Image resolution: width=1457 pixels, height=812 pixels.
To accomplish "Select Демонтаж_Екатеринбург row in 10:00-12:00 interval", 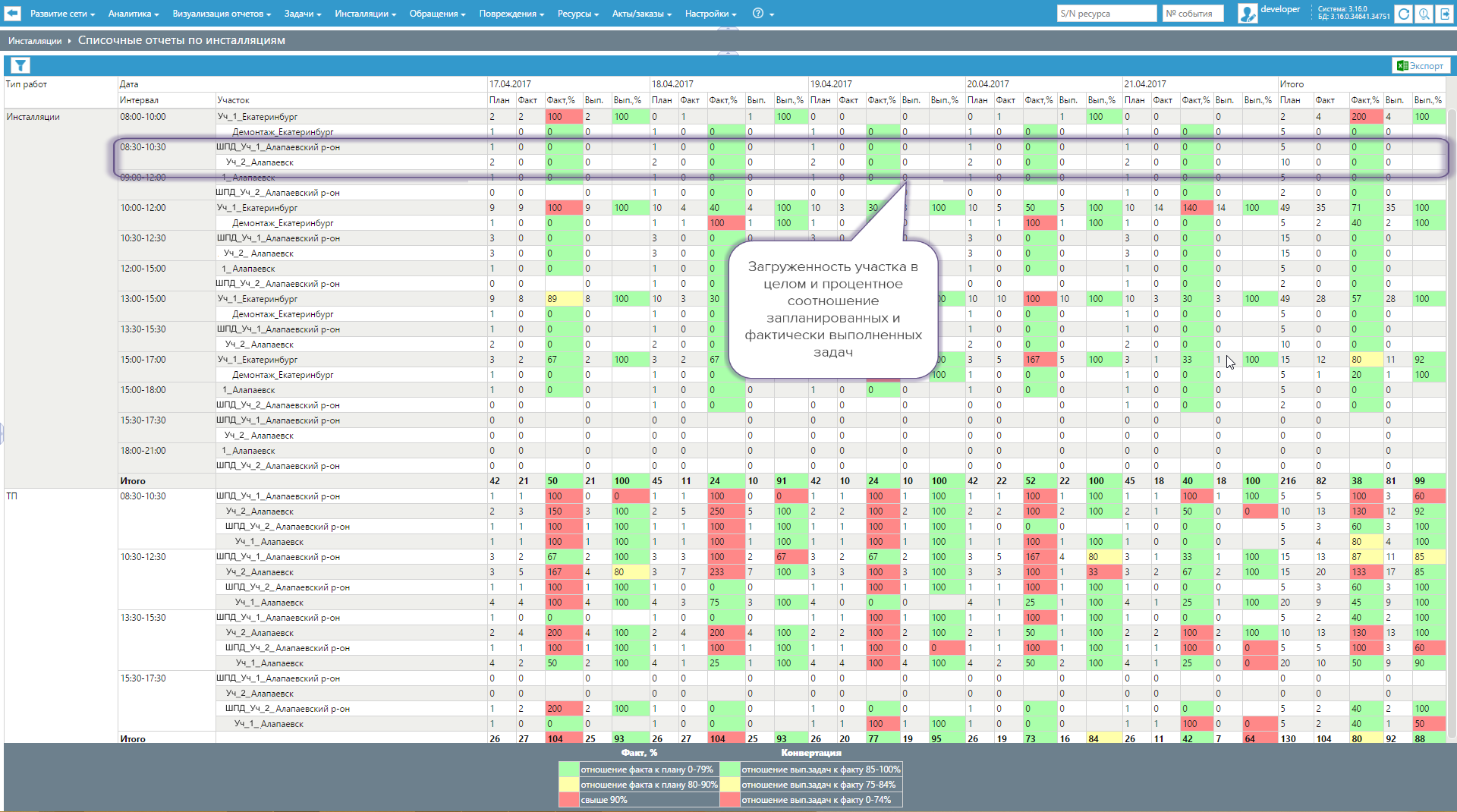I will pos(282,223).
